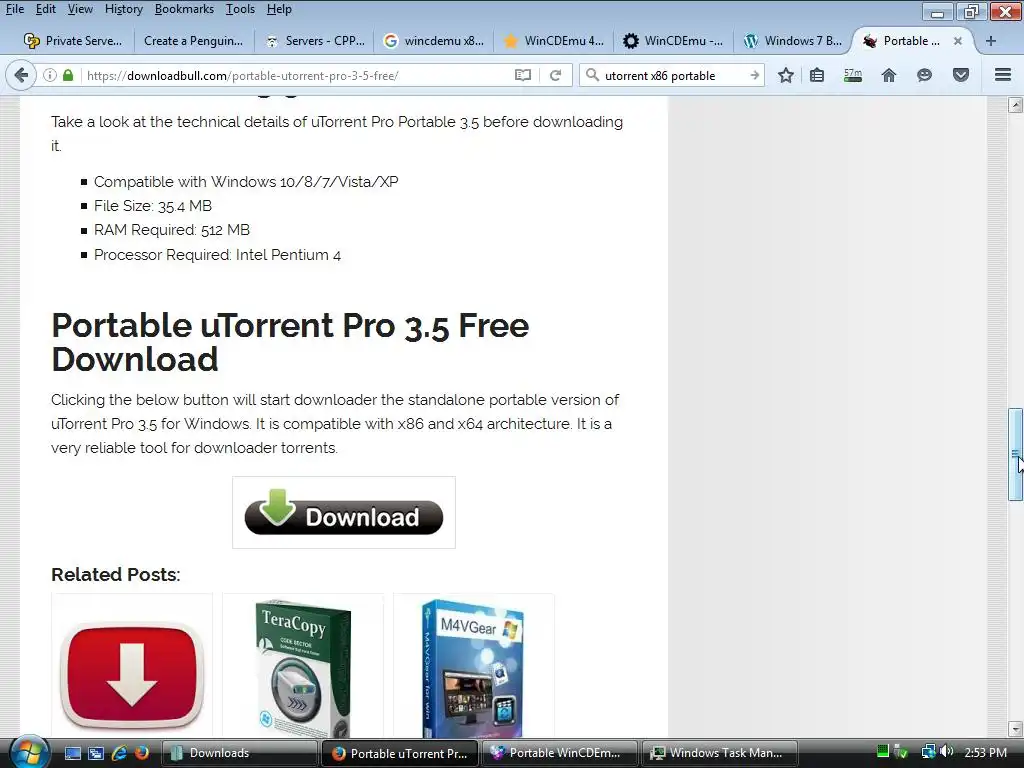This screenshot has width=1024, height=768.
Task: Click the 'Related Posts:' heading
Action: tap(116, 574)
